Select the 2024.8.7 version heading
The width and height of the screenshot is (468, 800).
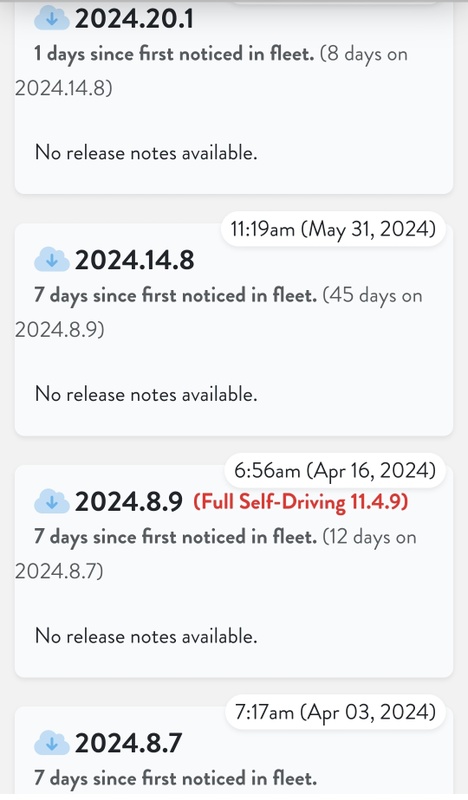[129, 743]
